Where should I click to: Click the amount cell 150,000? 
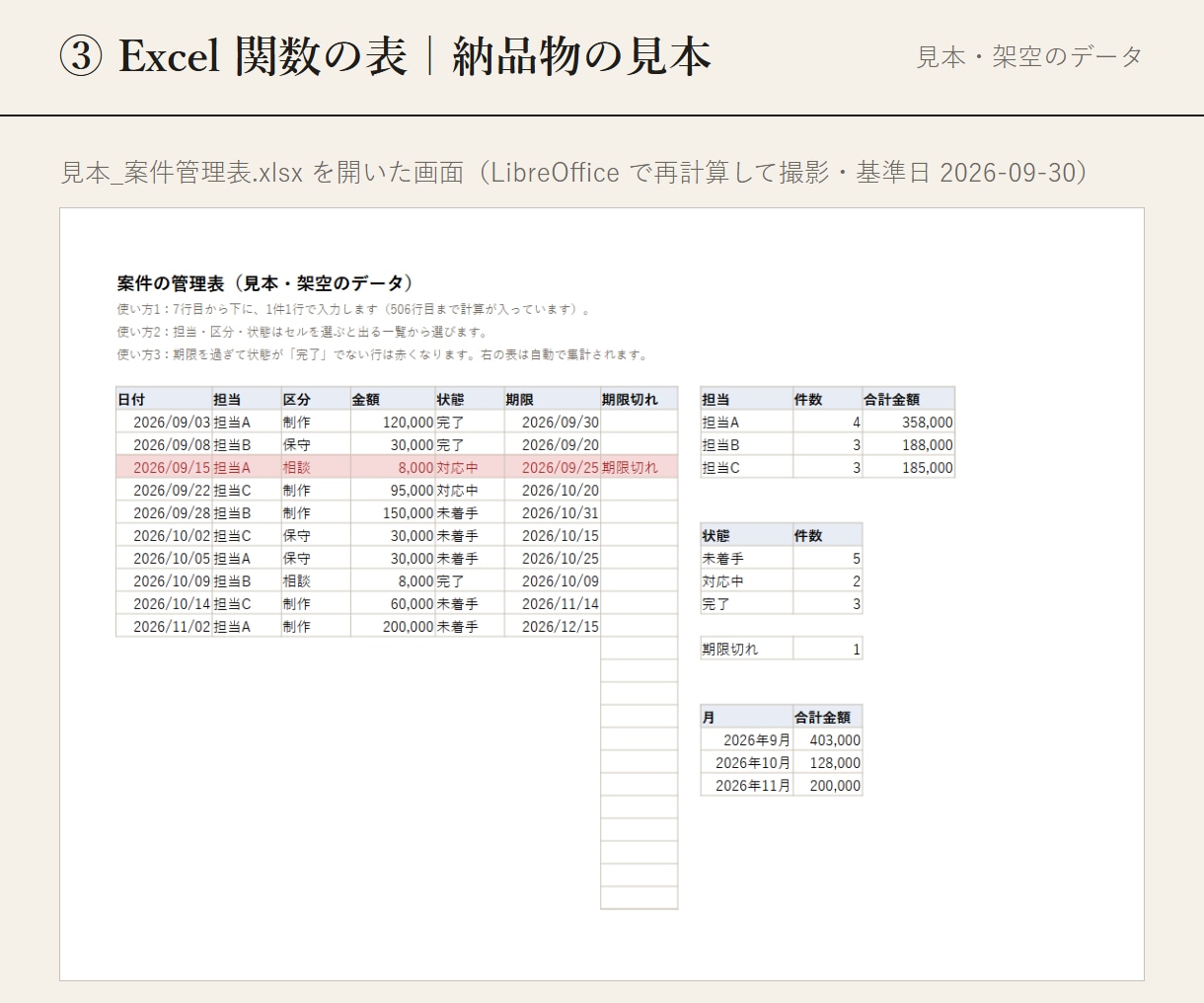coord(393,512)
